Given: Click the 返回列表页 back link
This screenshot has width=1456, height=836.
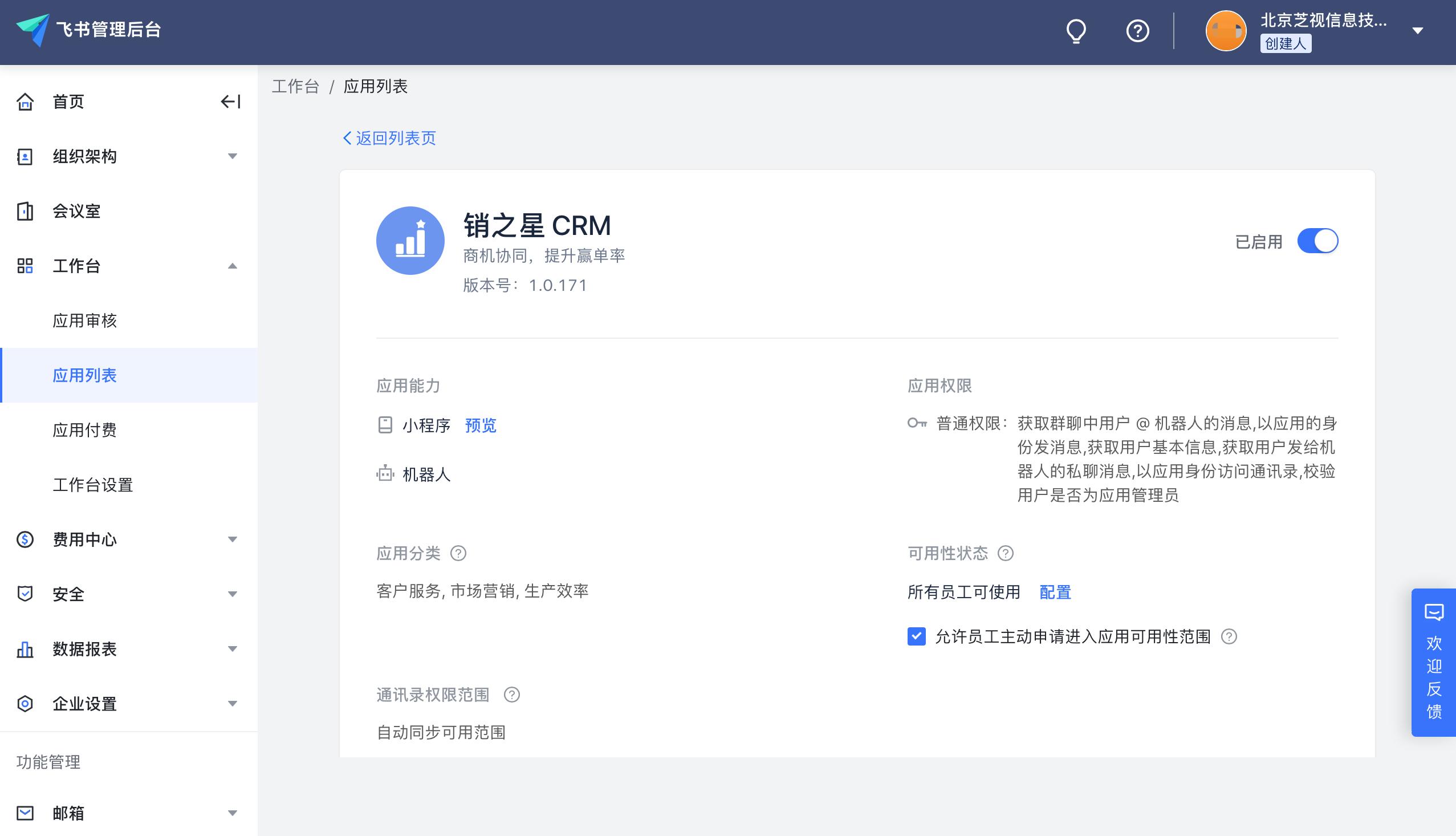Looking at the screenshot, I should point(390,138).
